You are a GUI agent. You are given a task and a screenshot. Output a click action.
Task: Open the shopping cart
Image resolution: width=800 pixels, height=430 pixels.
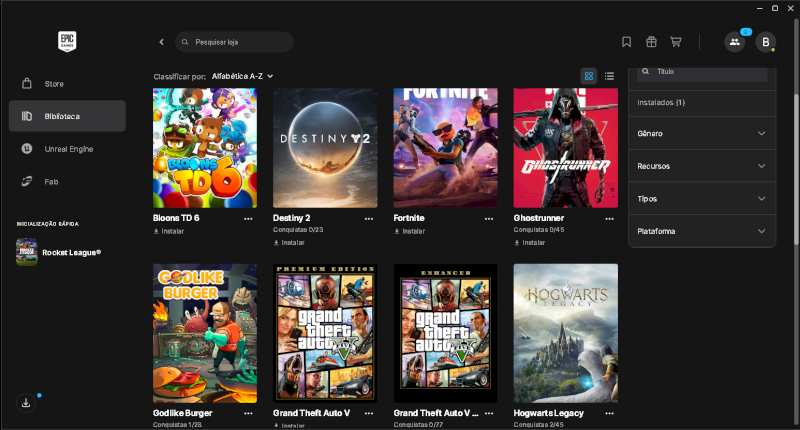tap(676, 42)
